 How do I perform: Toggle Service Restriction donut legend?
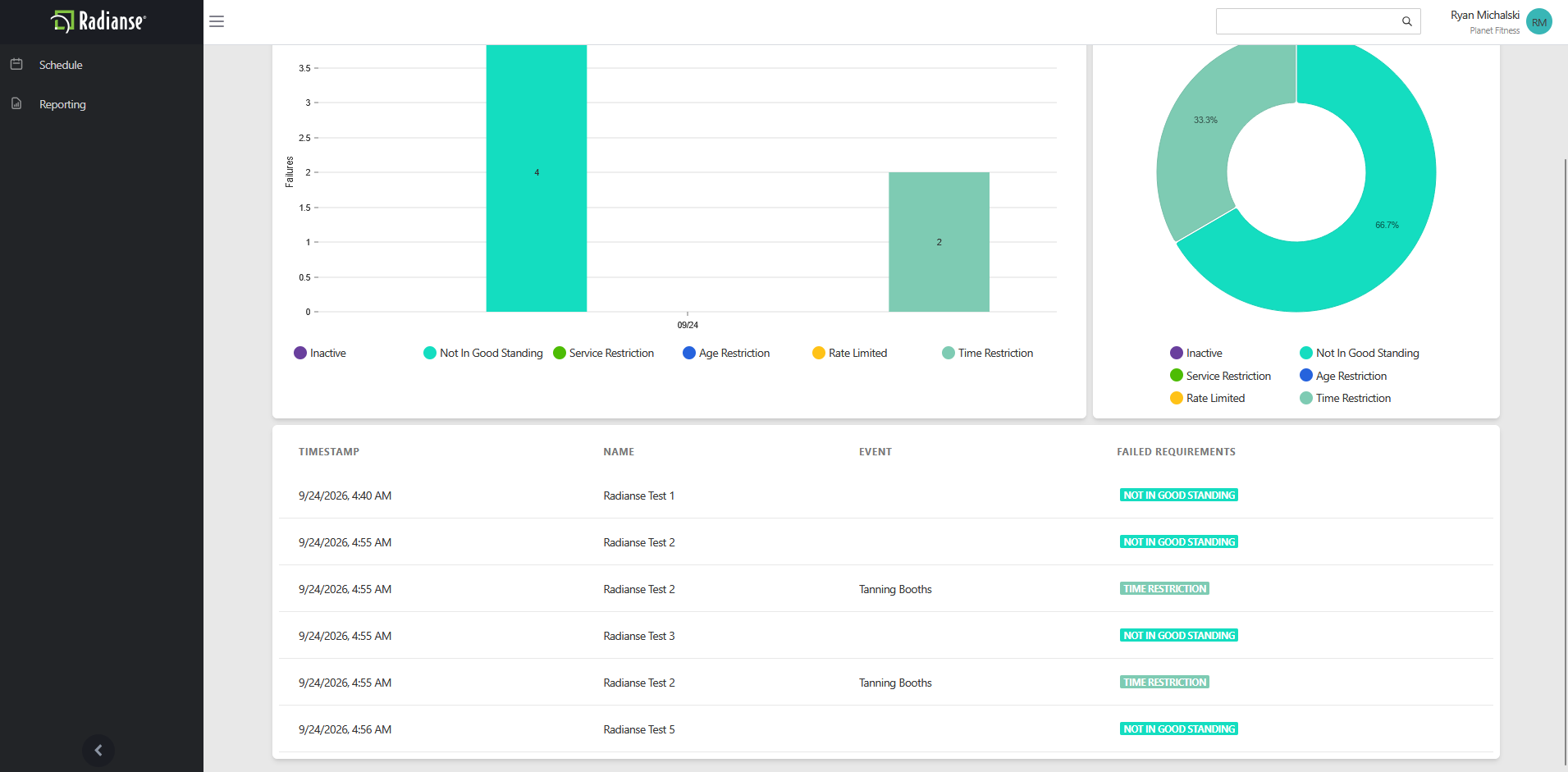pos(1221,376)
